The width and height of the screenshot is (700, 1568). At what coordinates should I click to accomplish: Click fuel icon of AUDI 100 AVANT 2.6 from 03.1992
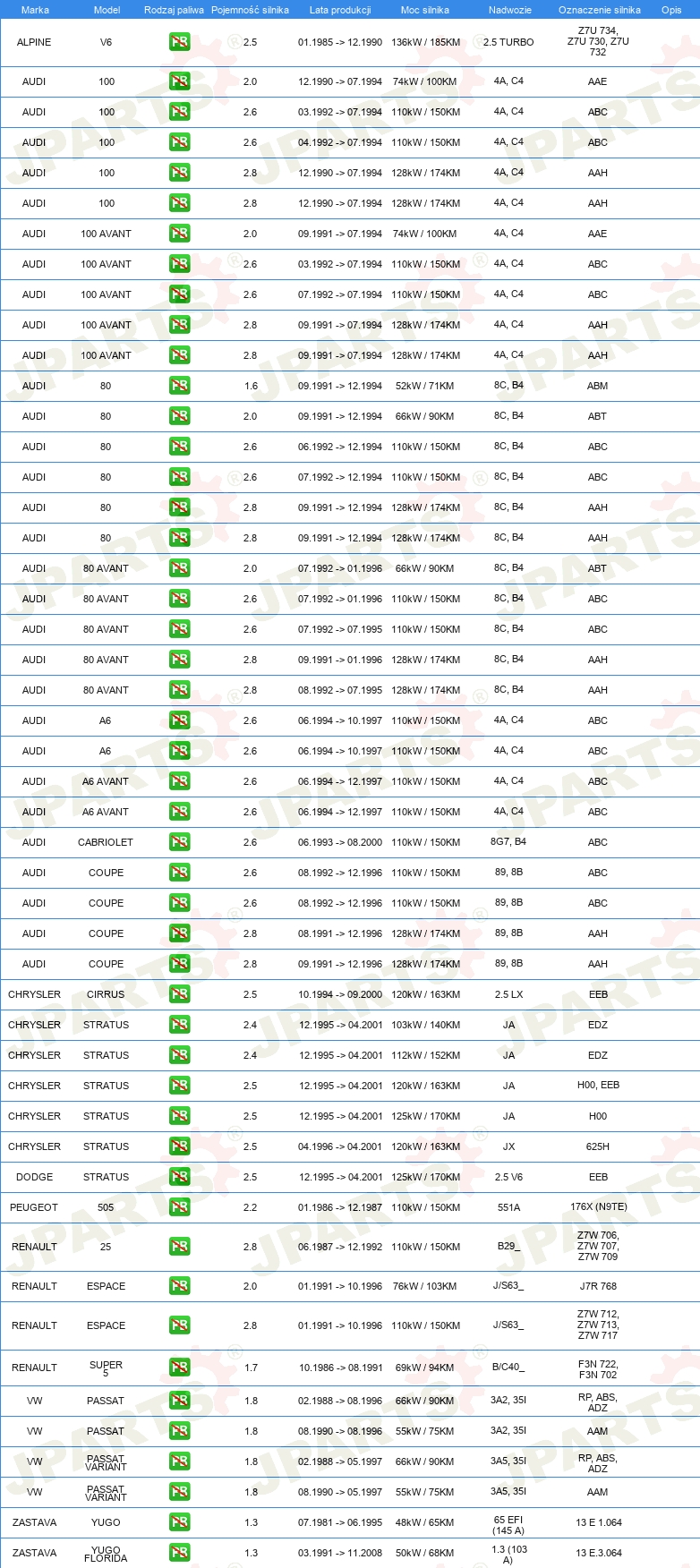tap(180, 264)
